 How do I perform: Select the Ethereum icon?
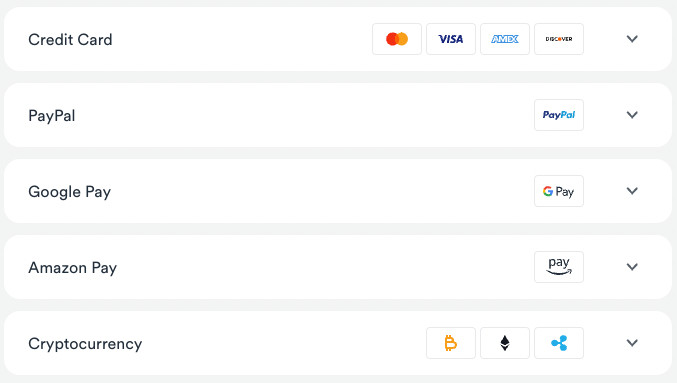click(x=505, y=343)
